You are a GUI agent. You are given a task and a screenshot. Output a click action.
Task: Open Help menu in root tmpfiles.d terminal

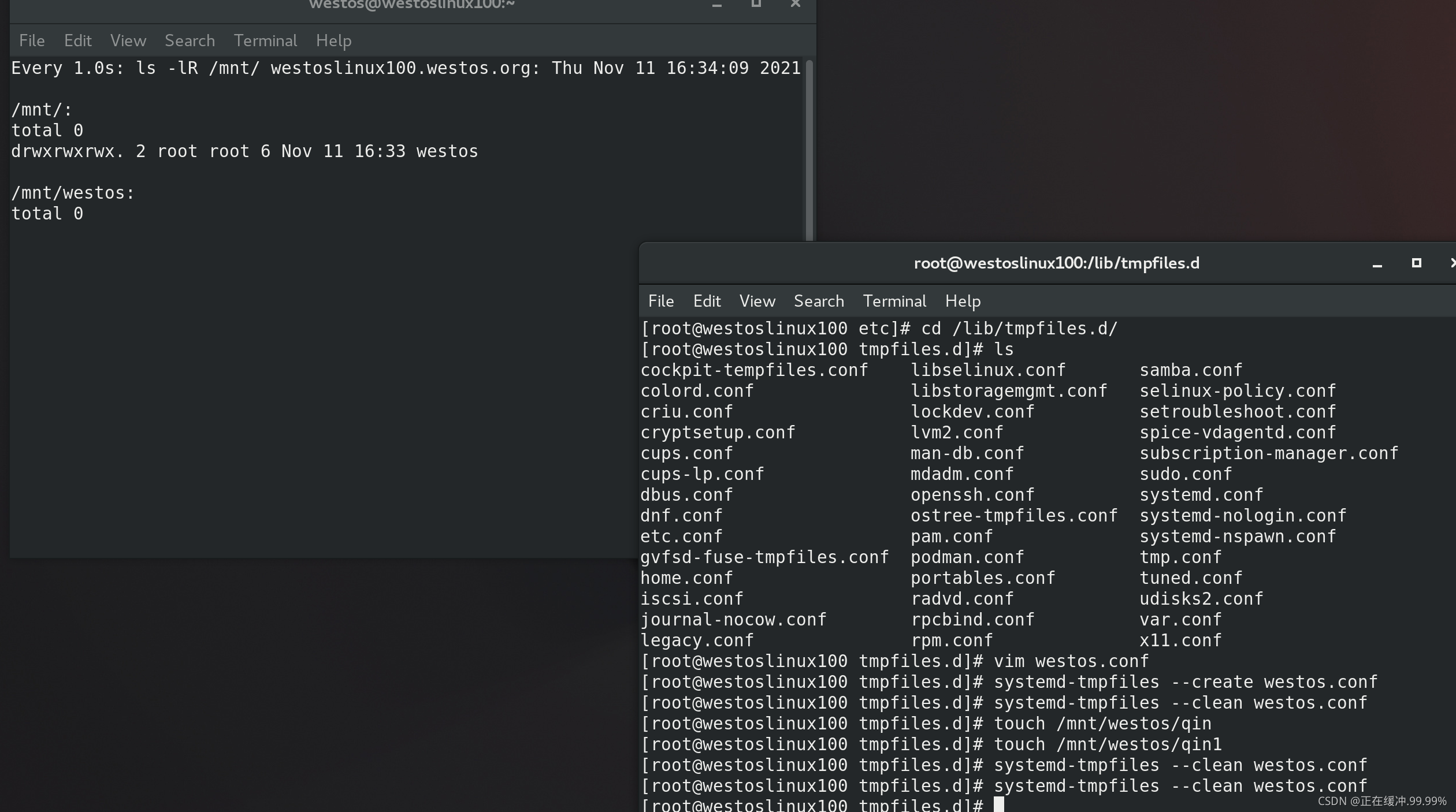pyautogui.click(x=963, y=301)
